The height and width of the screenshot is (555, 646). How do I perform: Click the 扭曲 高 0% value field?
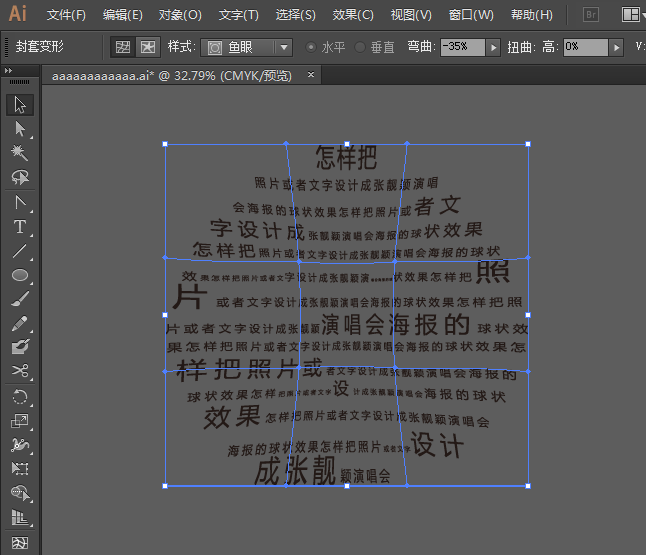tap(585, 47)
